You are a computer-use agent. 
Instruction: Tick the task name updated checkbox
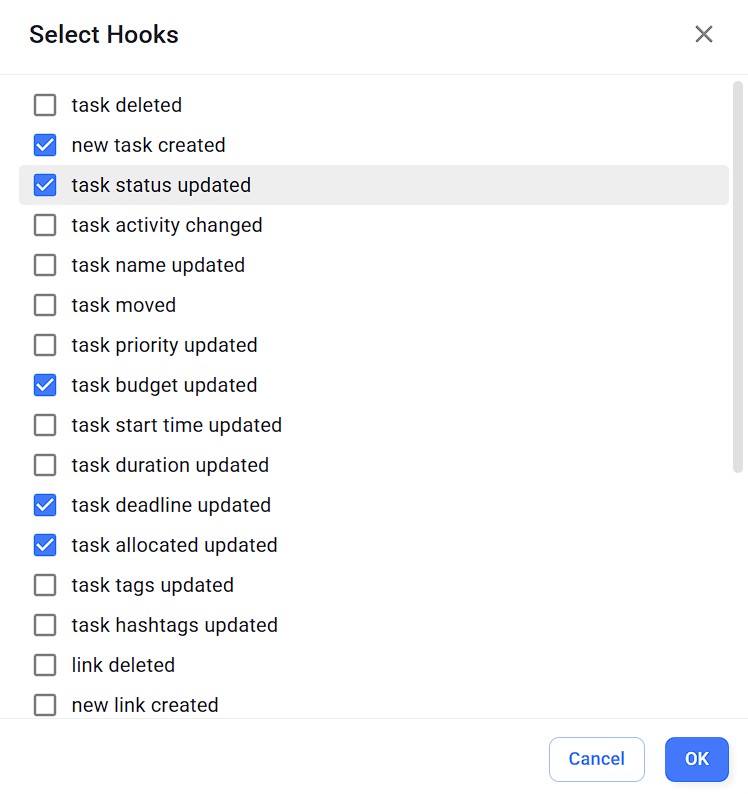(45, 265)
